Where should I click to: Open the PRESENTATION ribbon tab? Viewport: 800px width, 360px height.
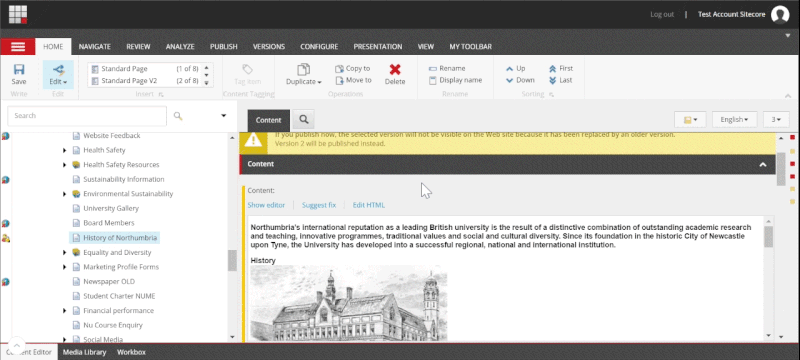[378, 46]
